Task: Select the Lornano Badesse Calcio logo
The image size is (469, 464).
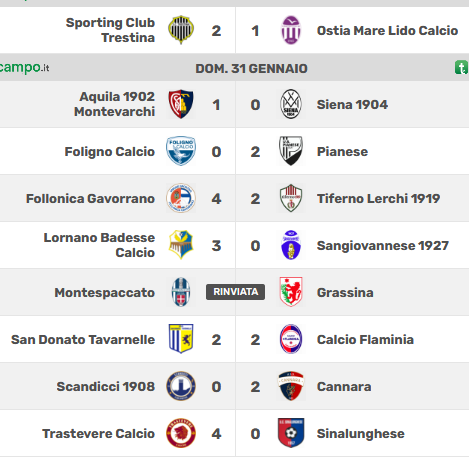Action: (x=181, y=245)
